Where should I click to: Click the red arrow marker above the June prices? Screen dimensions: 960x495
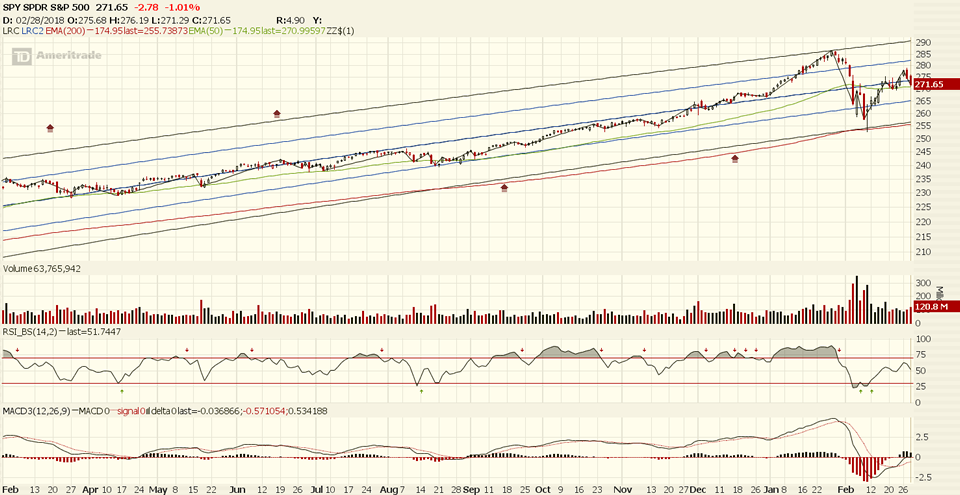coord(277,114)
